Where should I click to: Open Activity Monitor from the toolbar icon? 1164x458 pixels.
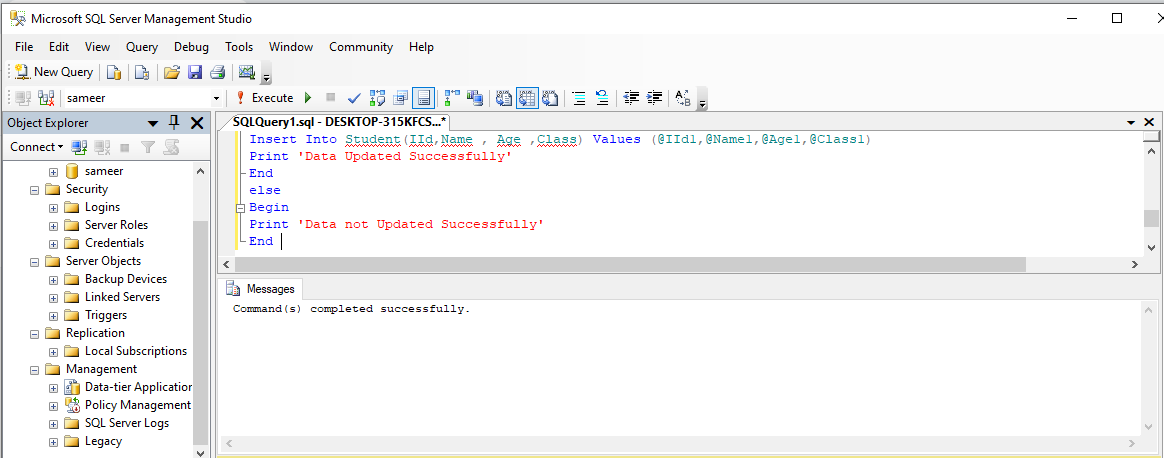[246, 72]
